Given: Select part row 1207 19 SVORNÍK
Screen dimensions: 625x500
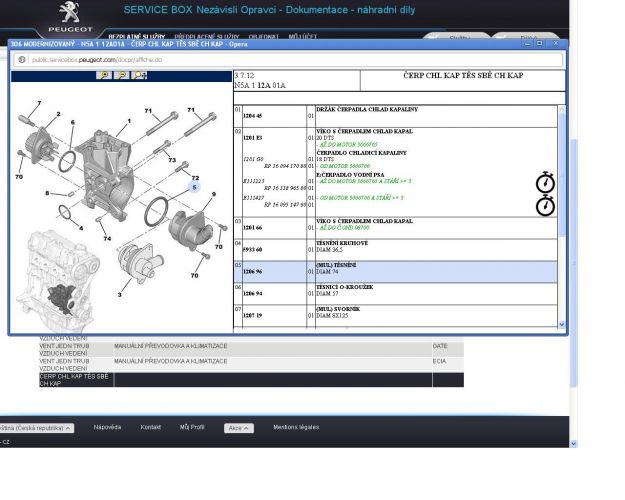Looking at the screenshot, I should pos(395,316).
